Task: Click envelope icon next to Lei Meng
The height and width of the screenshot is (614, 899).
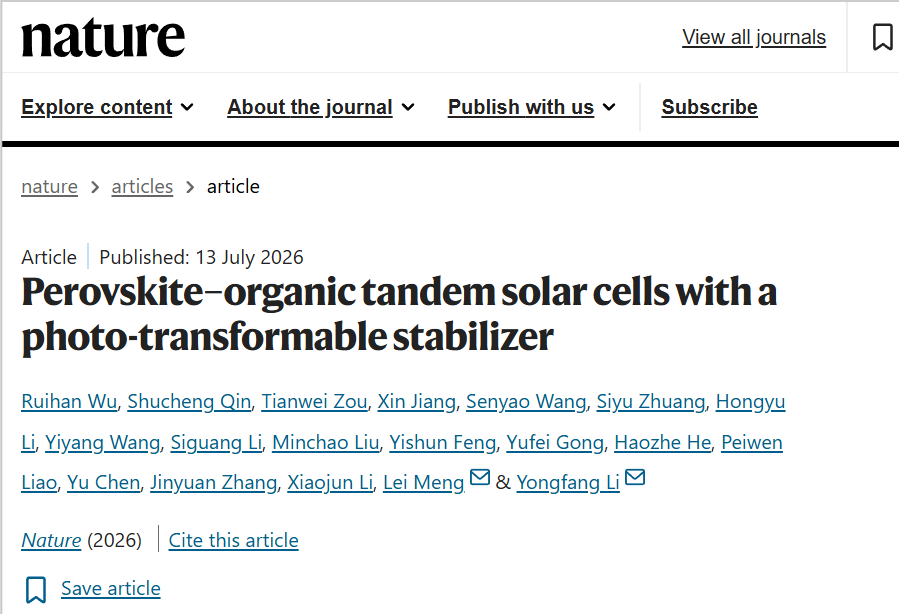Action: coord(480,477)
